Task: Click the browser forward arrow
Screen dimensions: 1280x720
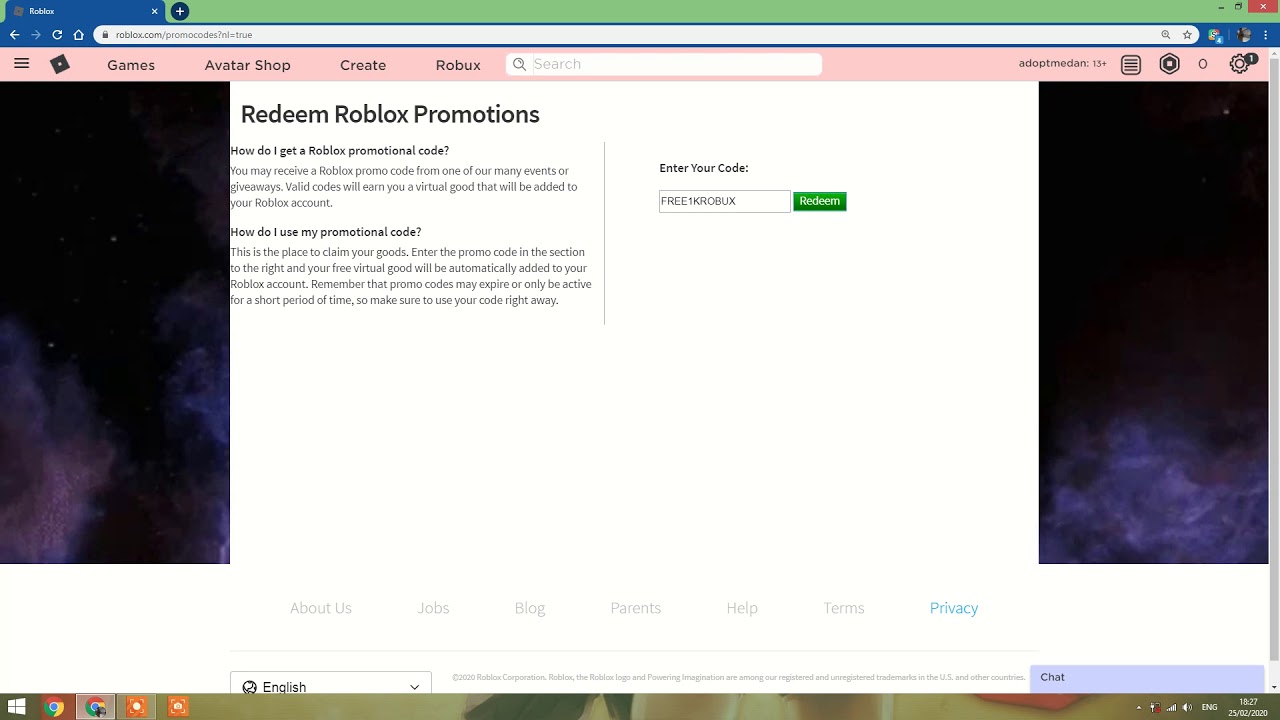Action: [36, 34]
